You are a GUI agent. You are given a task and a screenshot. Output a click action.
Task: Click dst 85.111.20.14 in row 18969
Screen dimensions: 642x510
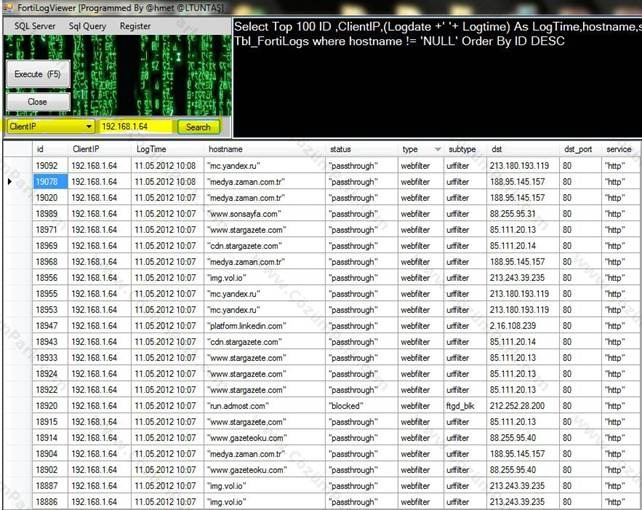(523, 246)
